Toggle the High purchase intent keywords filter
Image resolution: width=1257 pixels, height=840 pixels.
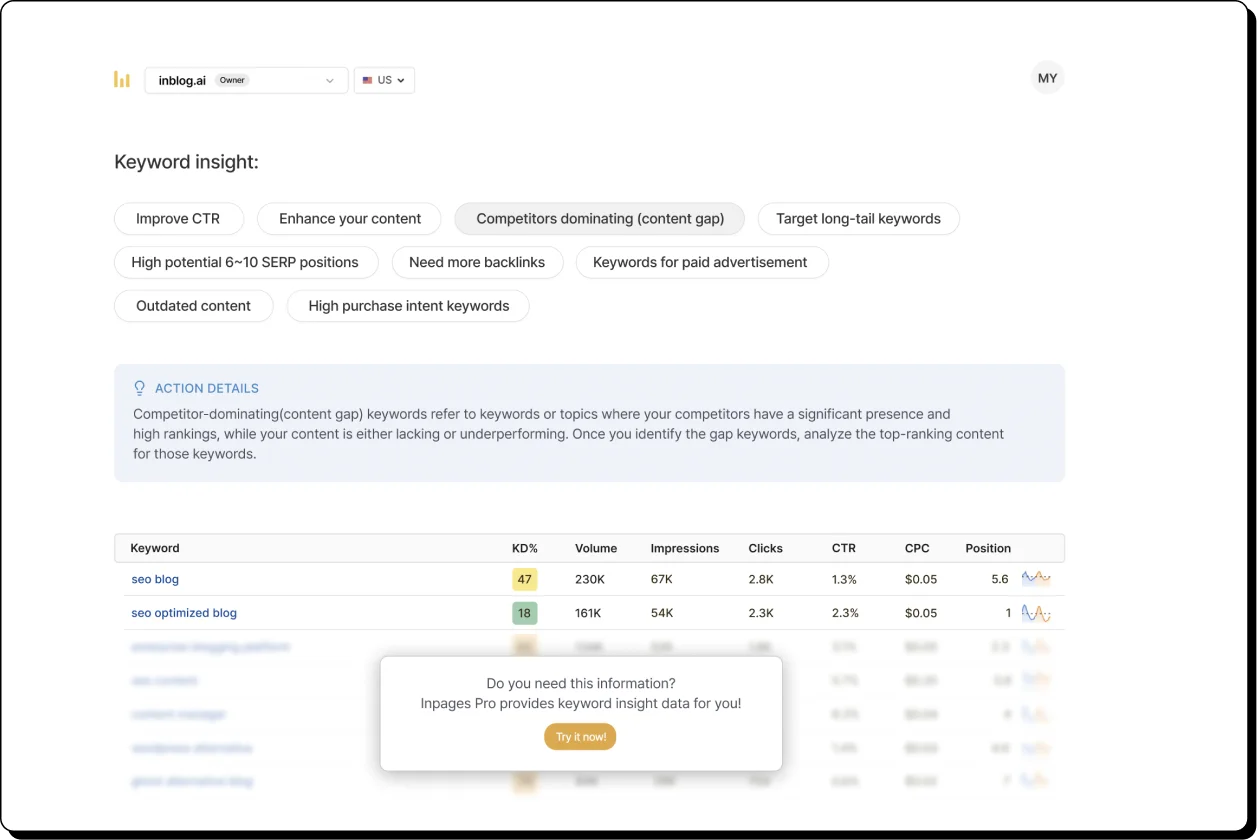pos(408,306)
